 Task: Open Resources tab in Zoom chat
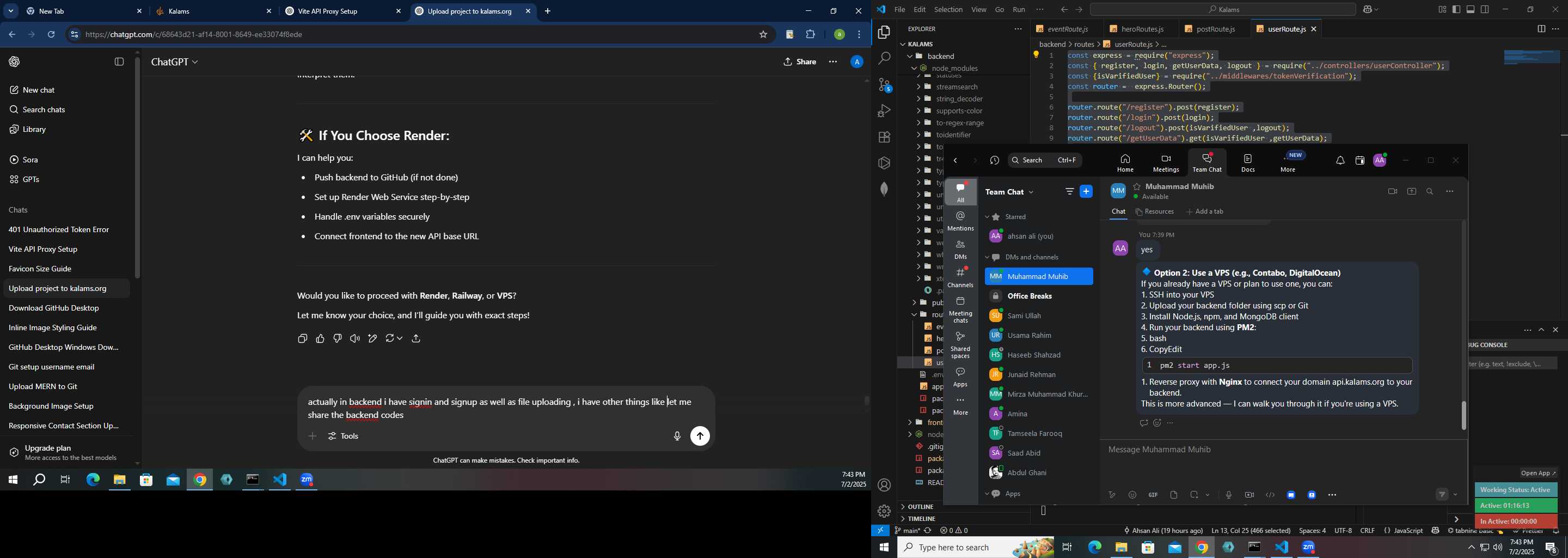click(1155, 212)
